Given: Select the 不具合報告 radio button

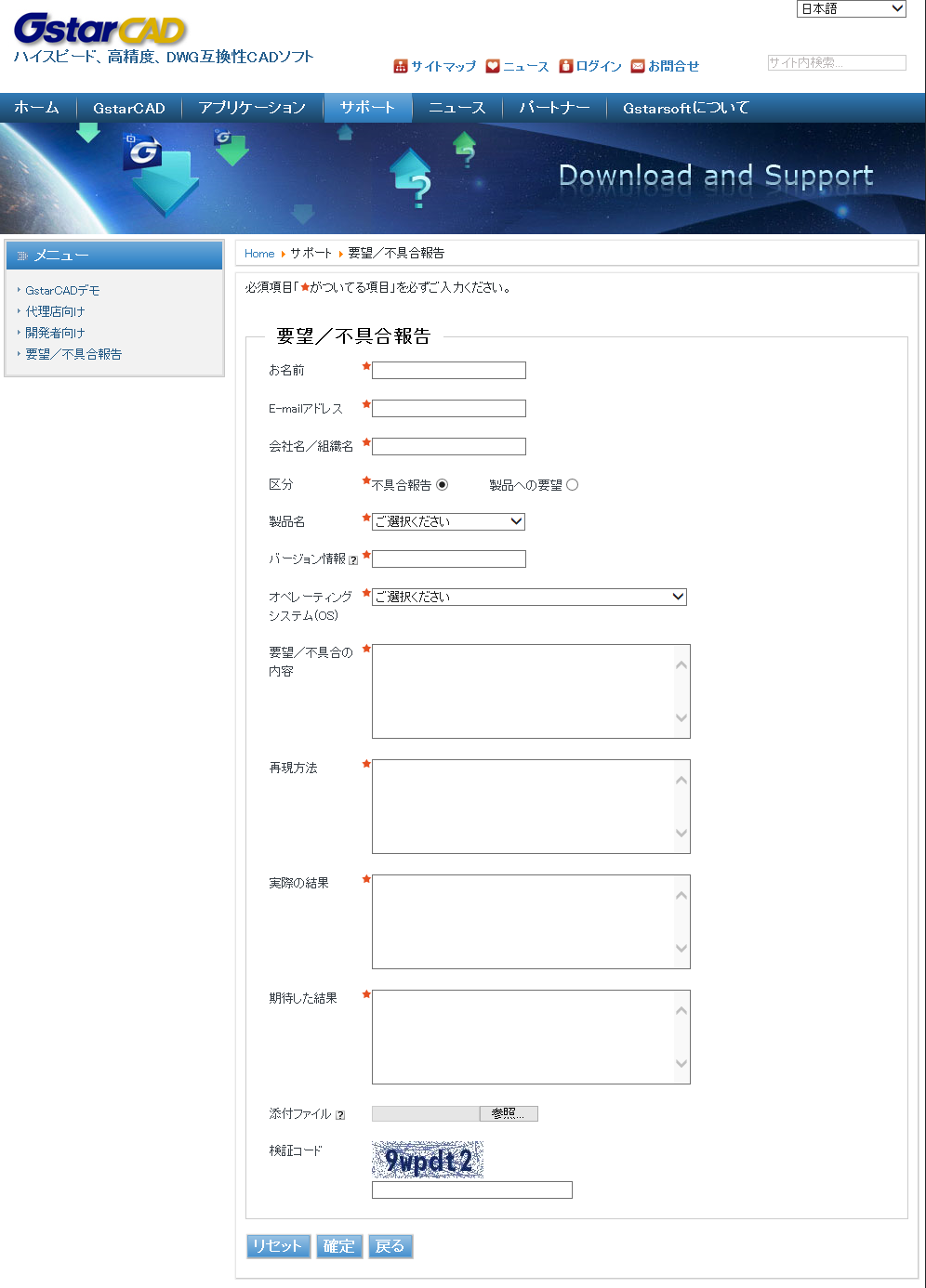Looking at the screenshot, I should [x=442, y=485].
